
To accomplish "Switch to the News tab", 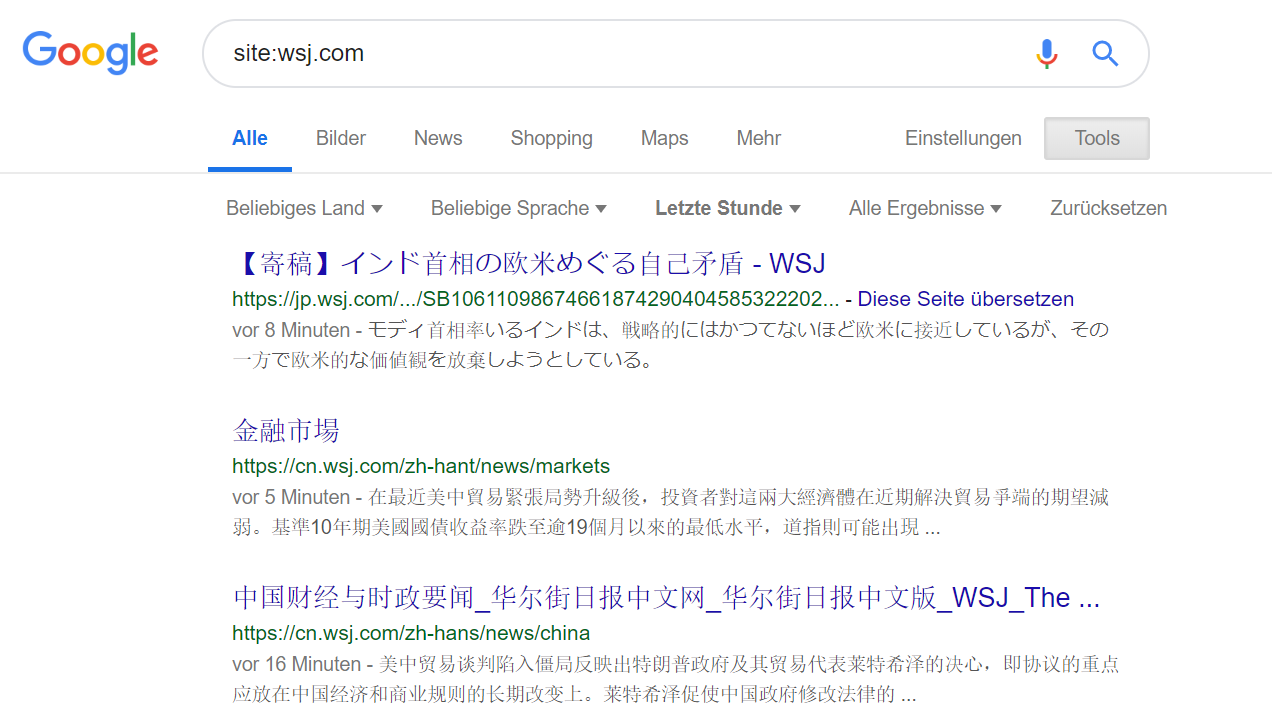I will (x=437, y=138).
